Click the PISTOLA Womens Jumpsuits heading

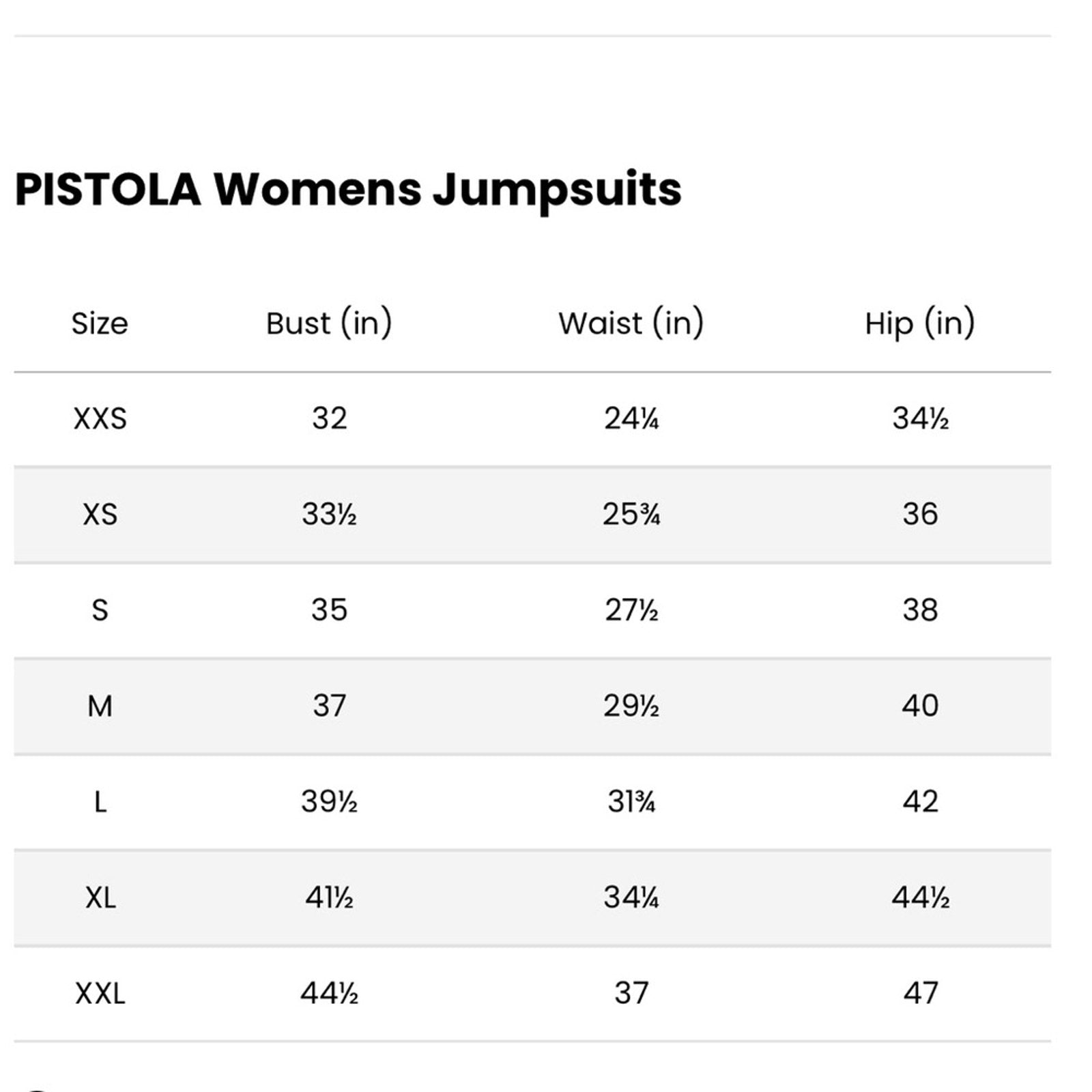point(348,189)
